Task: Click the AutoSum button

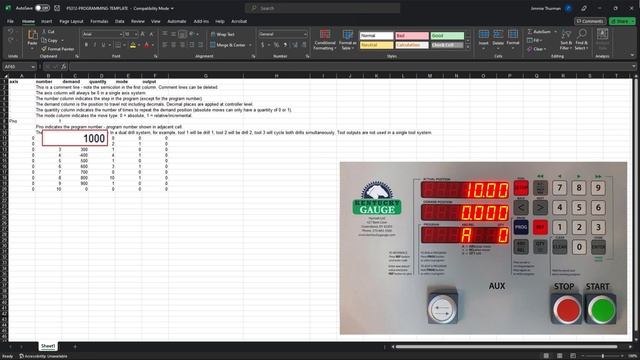Action: [540, 31]
